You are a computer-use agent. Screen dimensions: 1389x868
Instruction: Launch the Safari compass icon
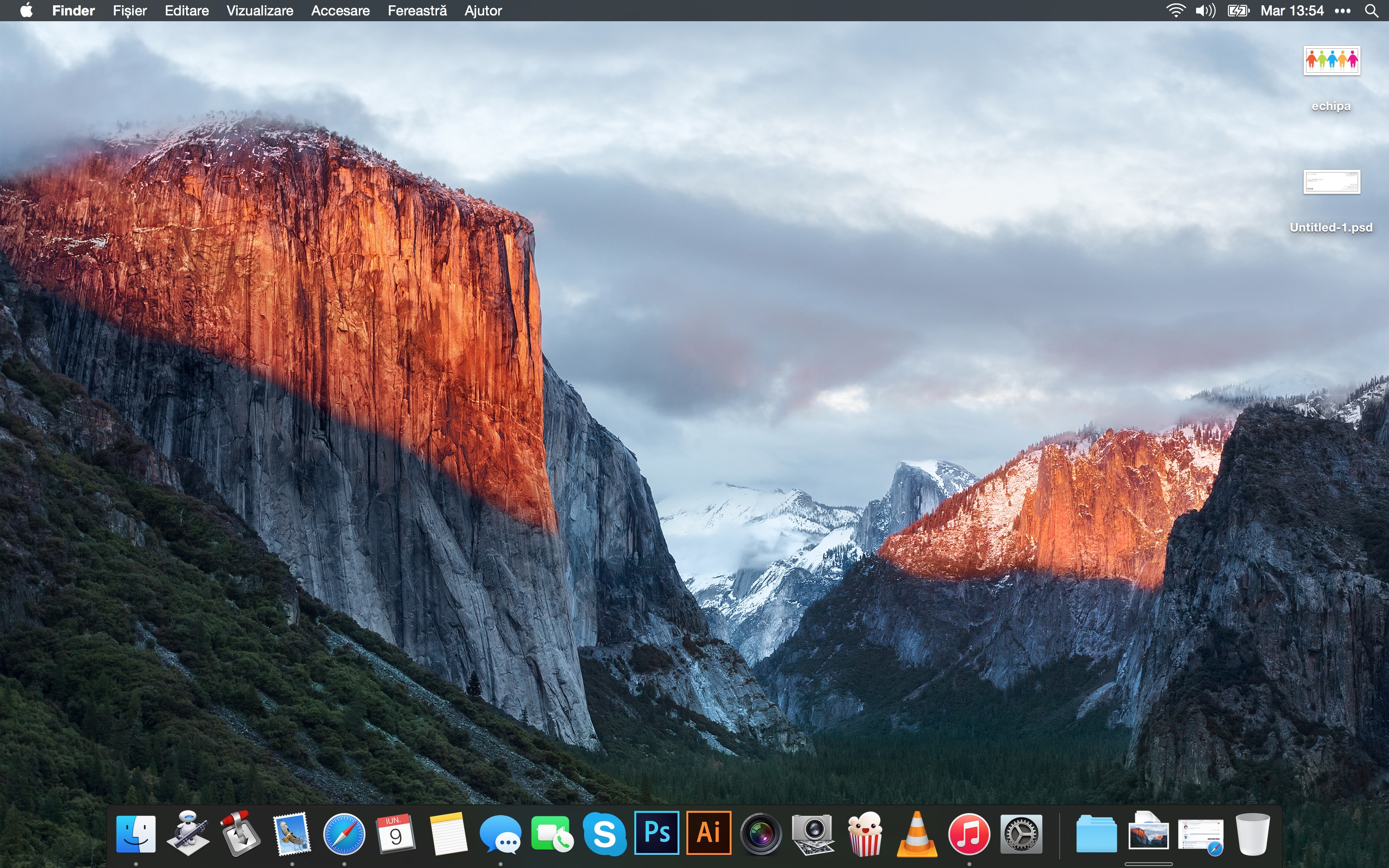tap(344, 834)
